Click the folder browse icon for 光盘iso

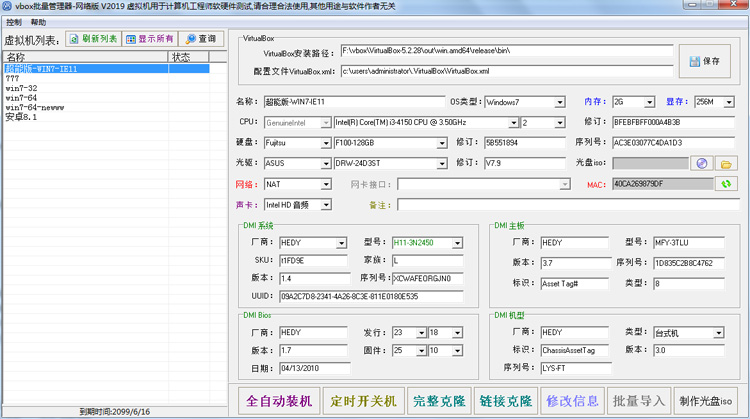[x=726, y=164]
